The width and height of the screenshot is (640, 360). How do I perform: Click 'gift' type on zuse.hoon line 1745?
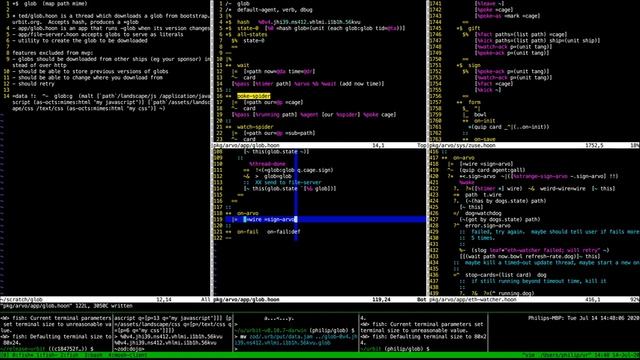tap(473, 28)
